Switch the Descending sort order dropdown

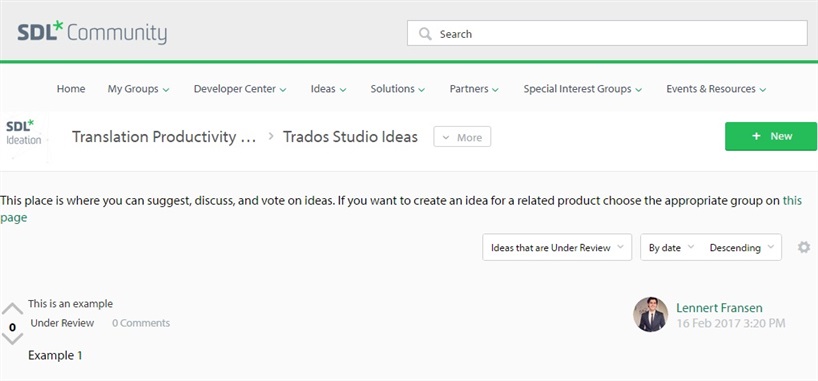coord(741,247)
